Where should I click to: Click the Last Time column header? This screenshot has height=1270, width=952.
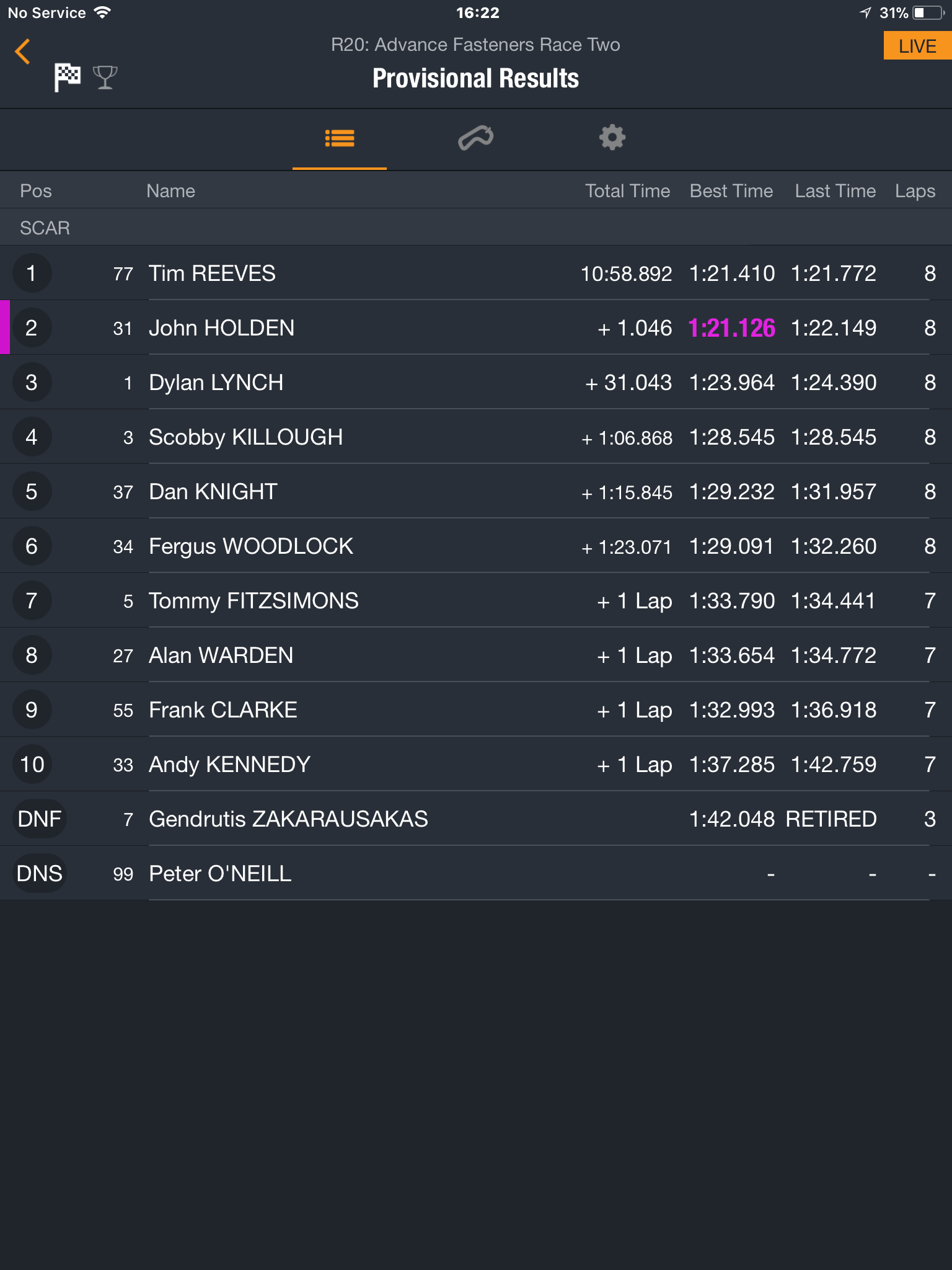click(x=835, y=191)
